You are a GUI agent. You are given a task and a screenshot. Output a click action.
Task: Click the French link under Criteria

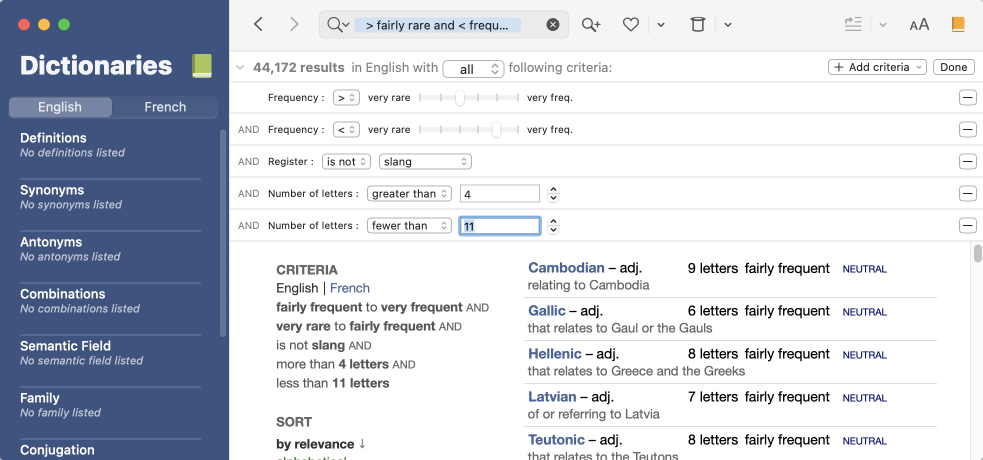349,288
